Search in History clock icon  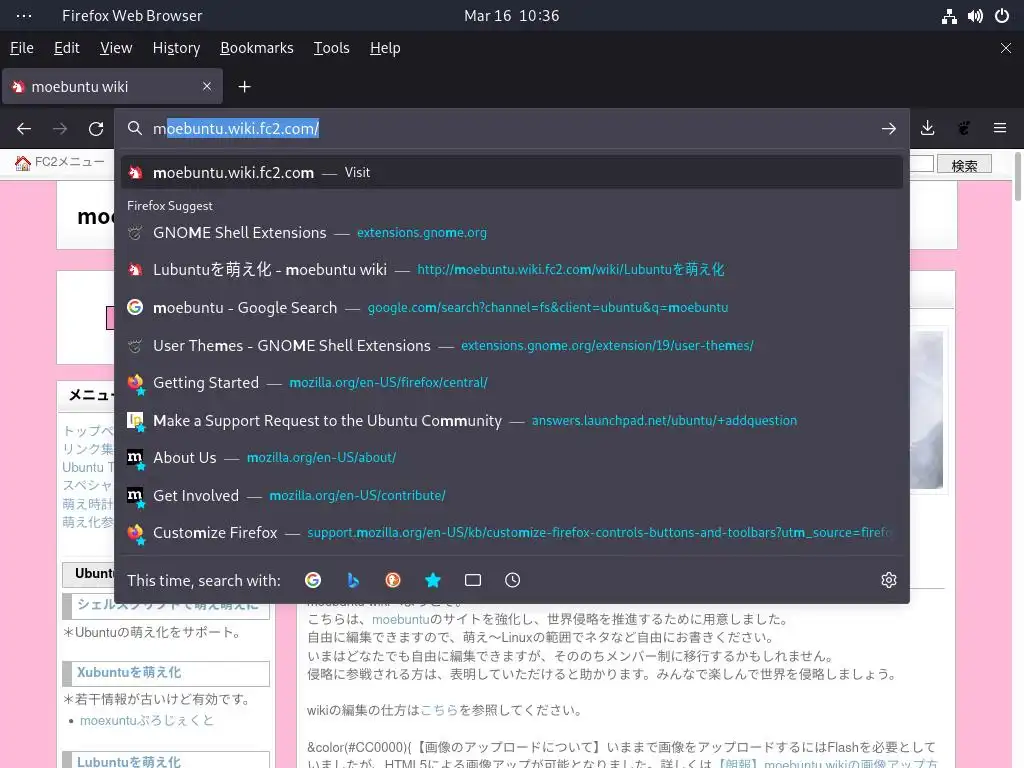(513, 580)
